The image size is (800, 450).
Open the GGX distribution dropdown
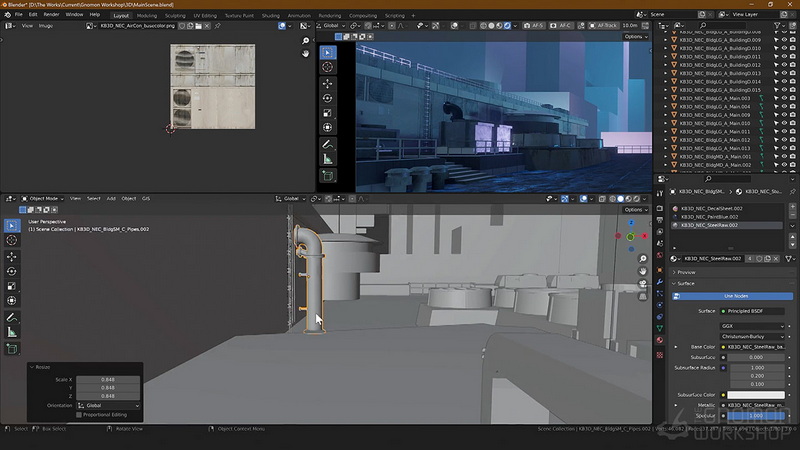[x=753, y=326]
